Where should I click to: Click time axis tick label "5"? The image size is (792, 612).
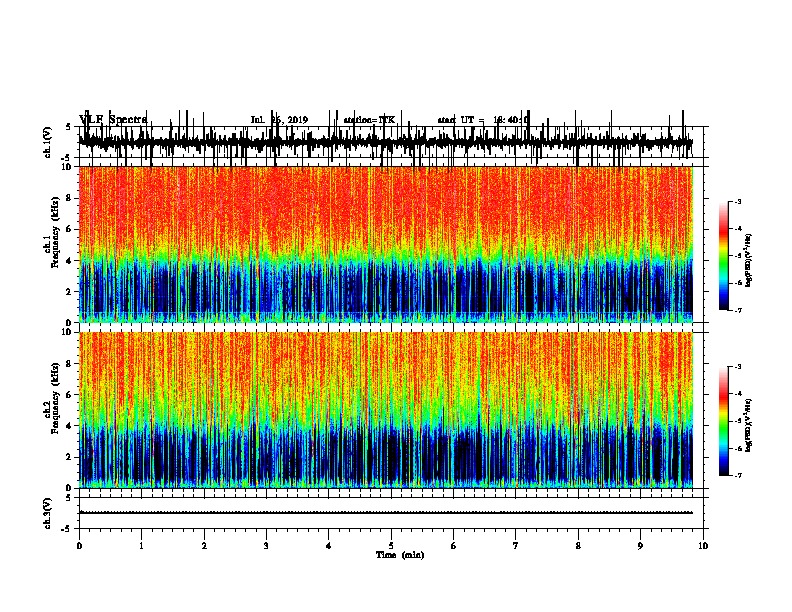[x=391, y=546]
